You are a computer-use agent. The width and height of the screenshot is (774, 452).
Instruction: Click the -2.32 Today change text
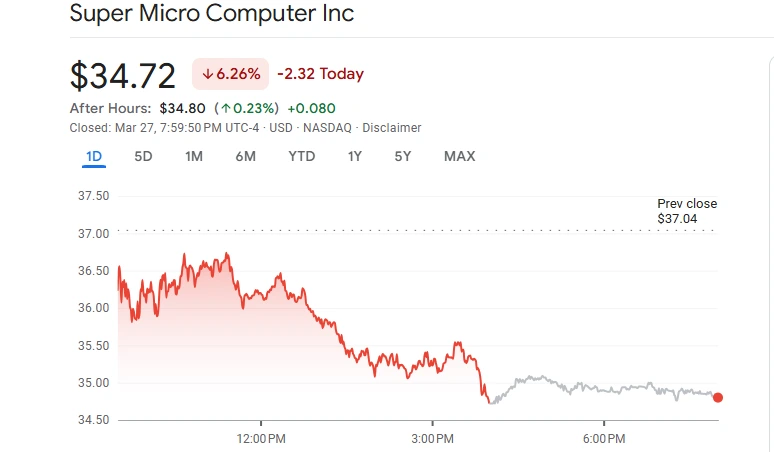[x=320, y=74]
